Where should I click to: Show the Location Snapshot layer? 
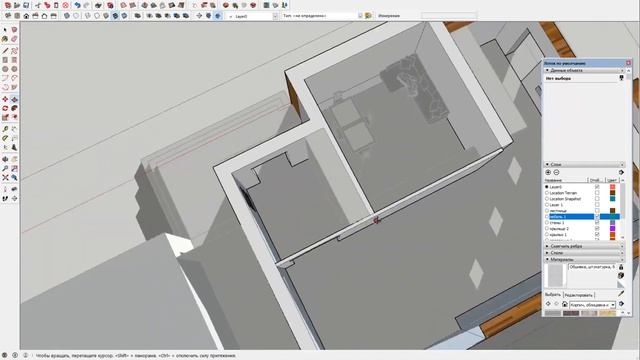tap(597, 199)
